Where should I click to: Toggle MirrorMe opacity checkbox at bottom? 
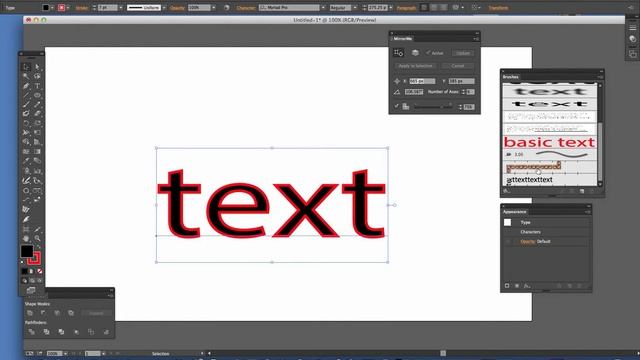point(396,106)
